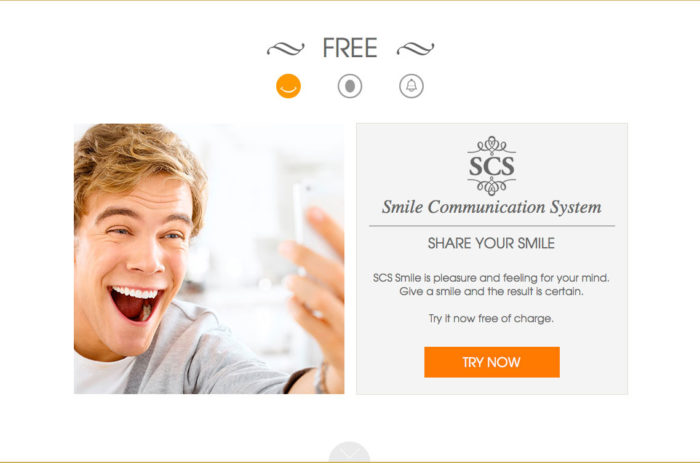Click the swirl ornament left of FREE

286,49
